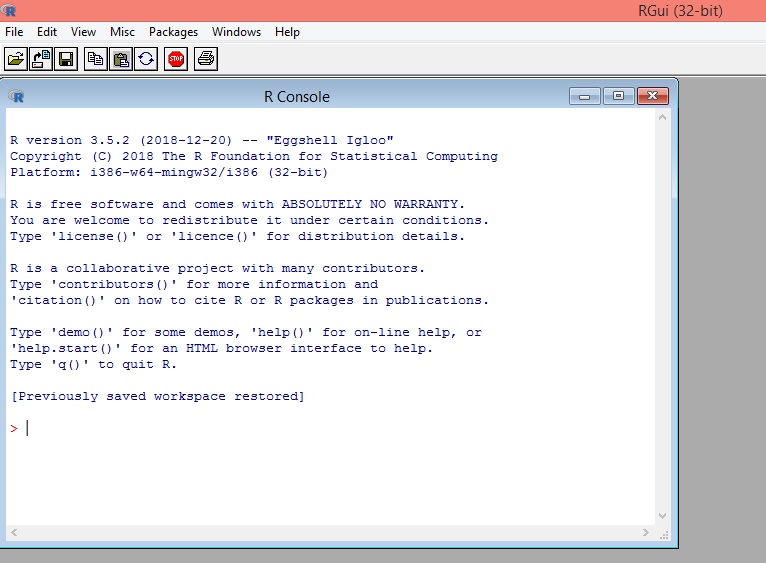Open the View menu
Viewport: 766px width, 563px height.
pos(83,32)
